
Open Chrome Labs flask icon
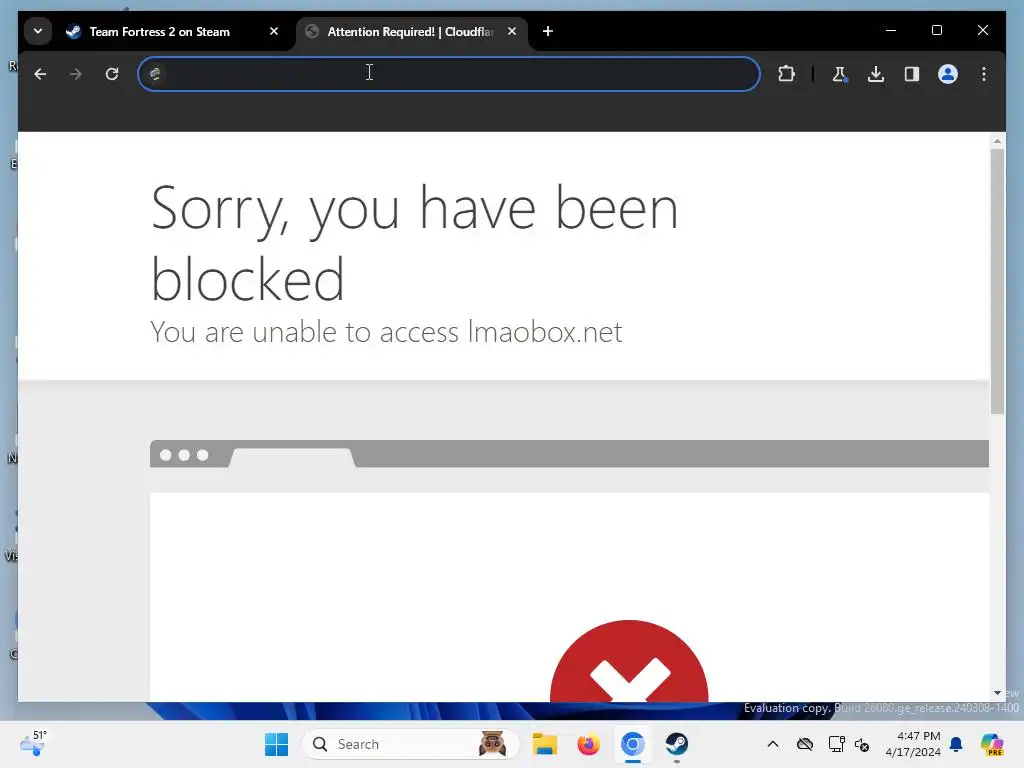pyautogui.click(x=840, y=74)
